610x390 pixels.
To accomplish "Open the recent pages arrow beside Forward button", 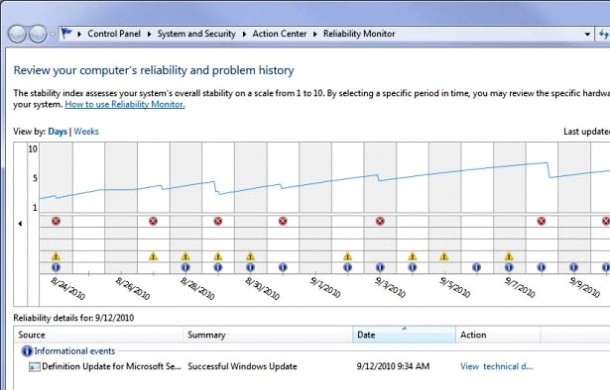I will point(52,34).
